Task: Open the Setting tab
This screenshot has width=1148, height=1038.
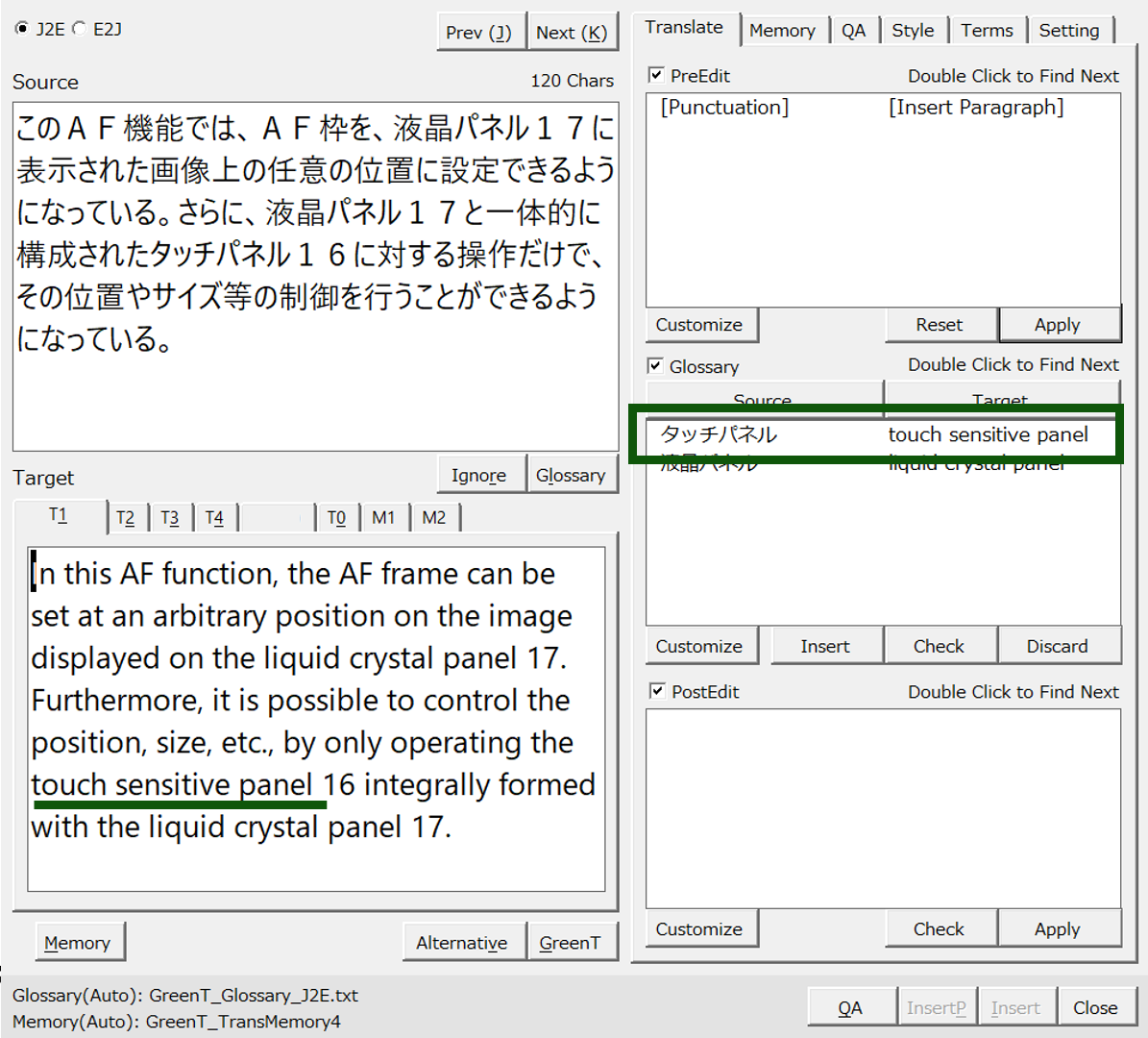Action: pos(1068,31)
